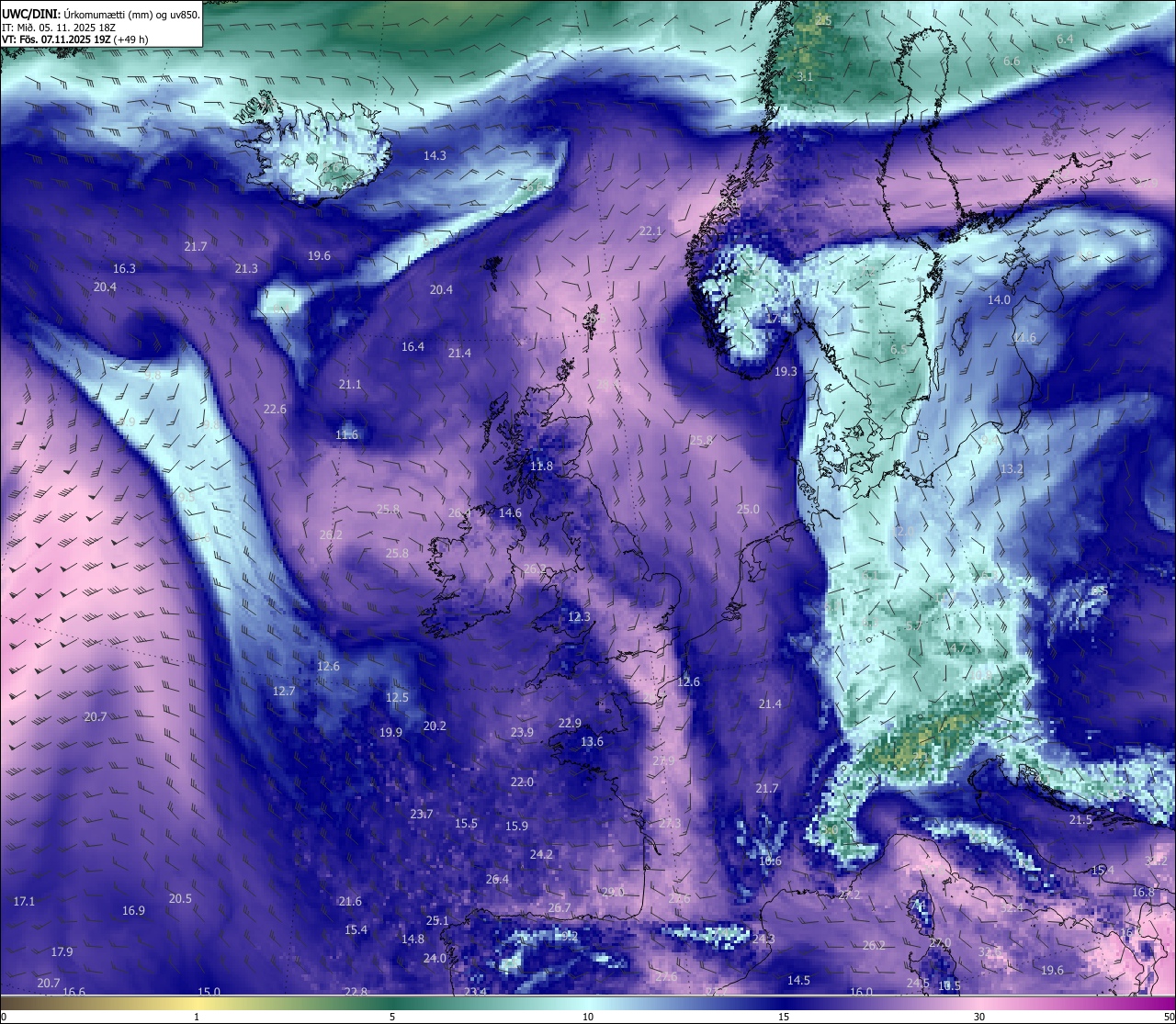Click the 22.9 value near Brittany
The height and width of the screenshot is (1024, 1176).
click(570, 724)
